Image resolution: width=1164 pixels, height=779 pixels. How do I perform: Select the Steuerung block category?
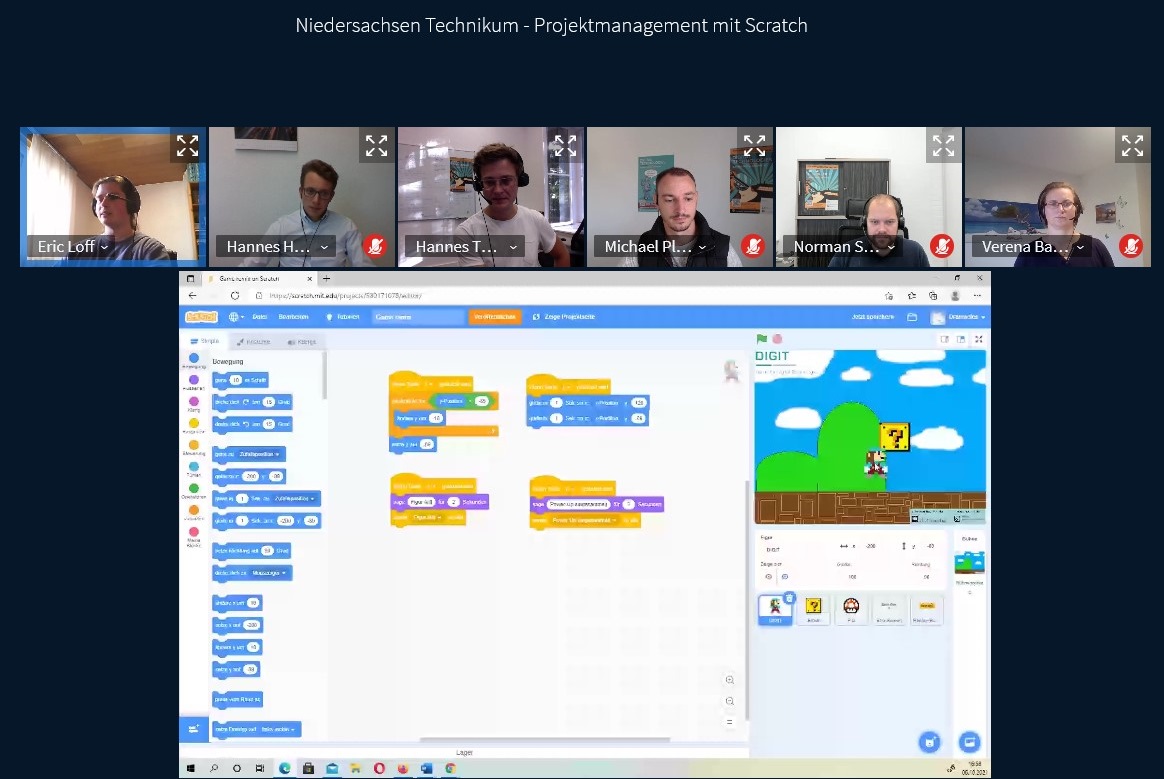coord(194,448)
